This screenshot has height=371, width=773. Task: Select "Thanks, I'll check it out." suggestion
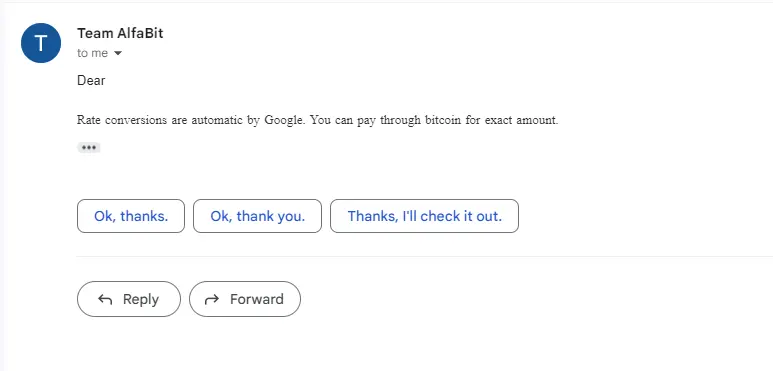pos(424,216)
